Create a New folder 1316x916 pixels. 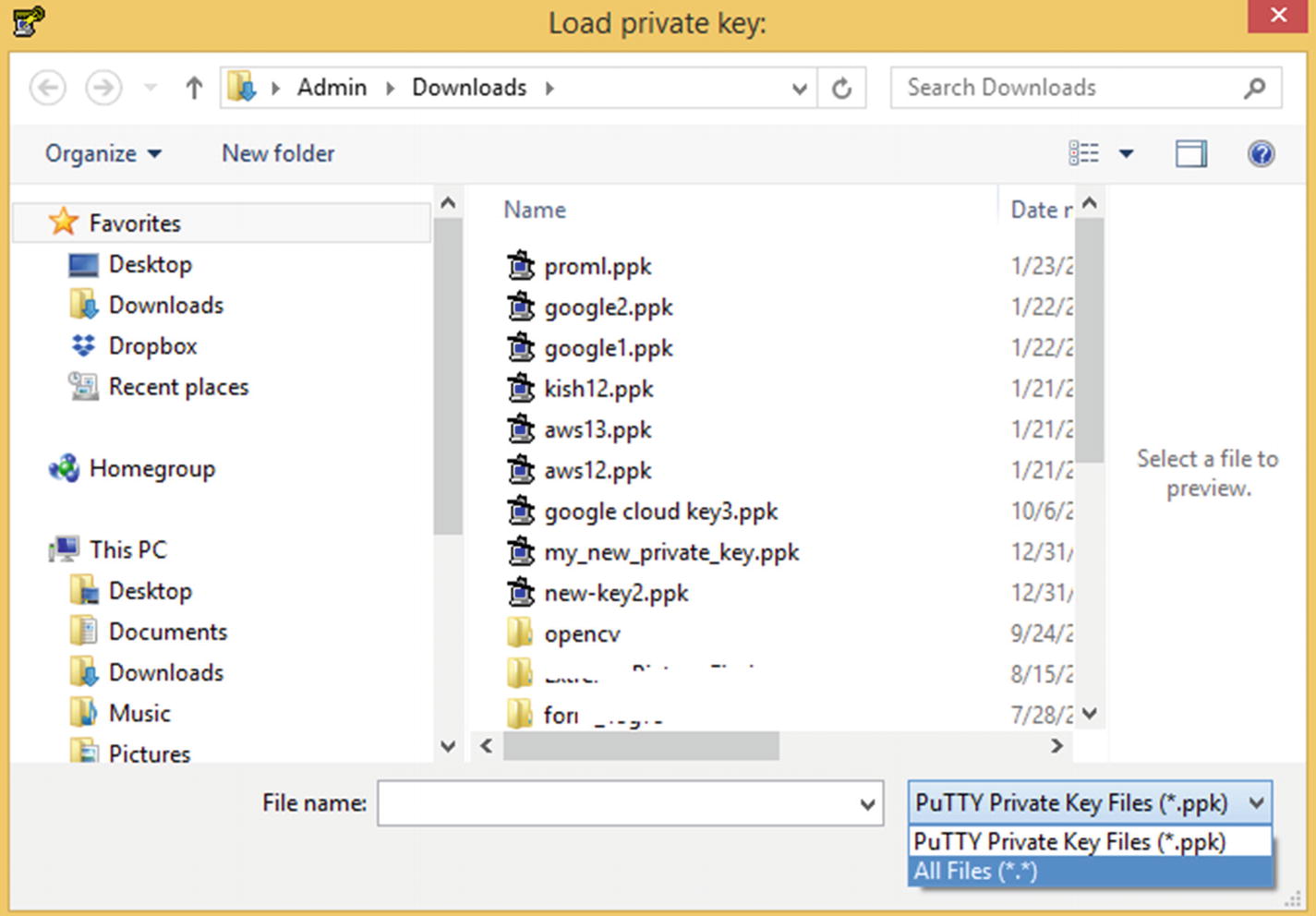278,153
